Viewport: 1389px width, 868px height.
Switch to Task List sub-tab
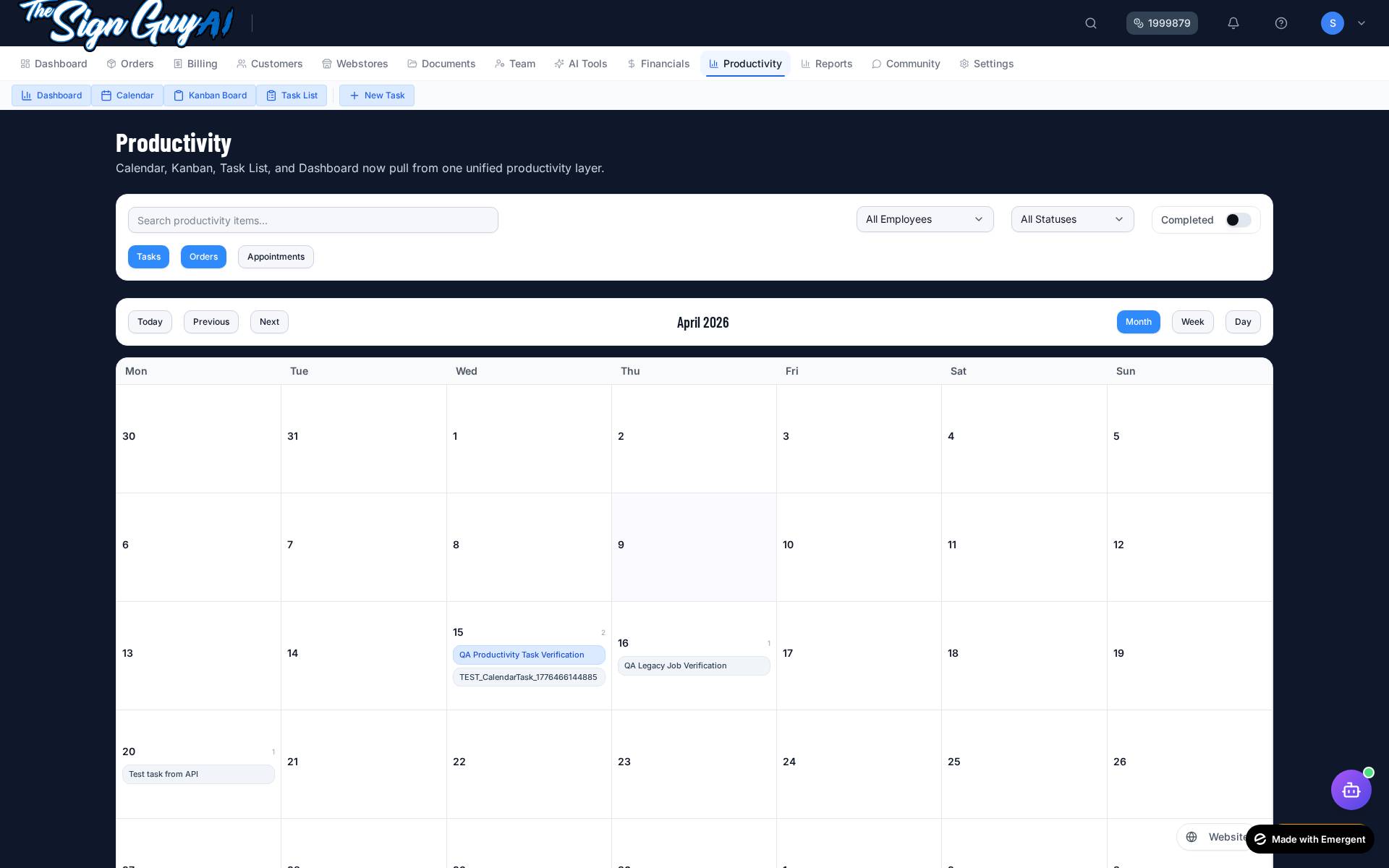(292, 95)
